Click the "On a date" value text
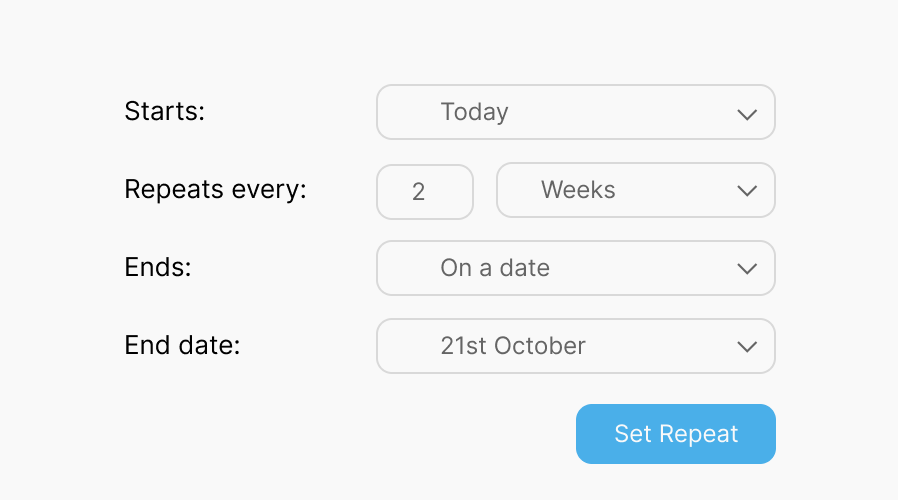Screen dimensions: 898x500 [x=495, y=268]
